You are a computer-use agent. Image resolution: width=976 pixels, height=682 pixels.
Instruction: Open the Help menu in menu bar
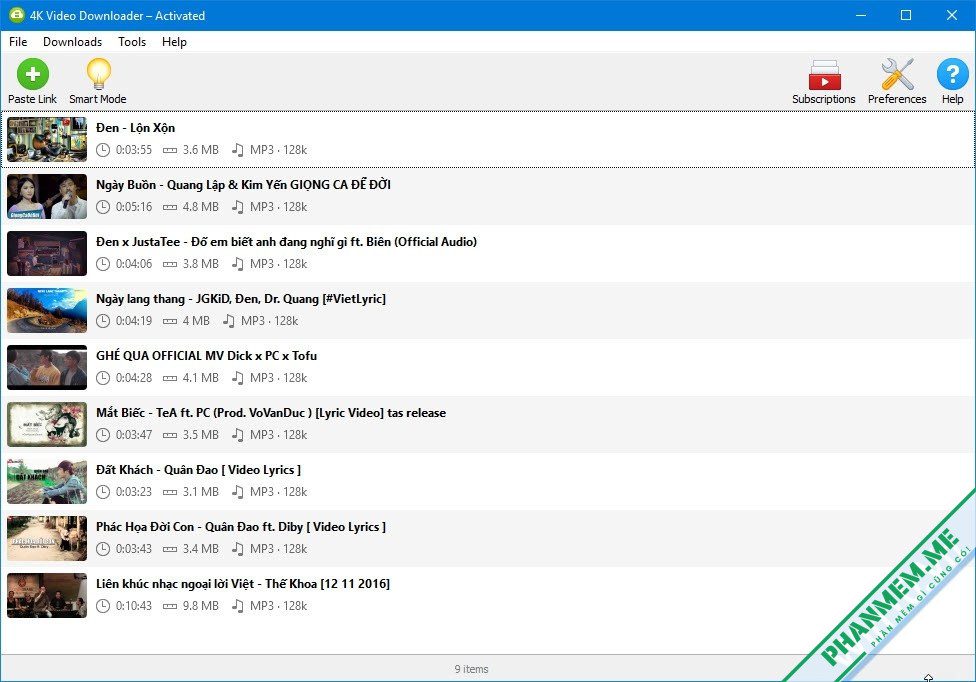click(x=174, y=42)
